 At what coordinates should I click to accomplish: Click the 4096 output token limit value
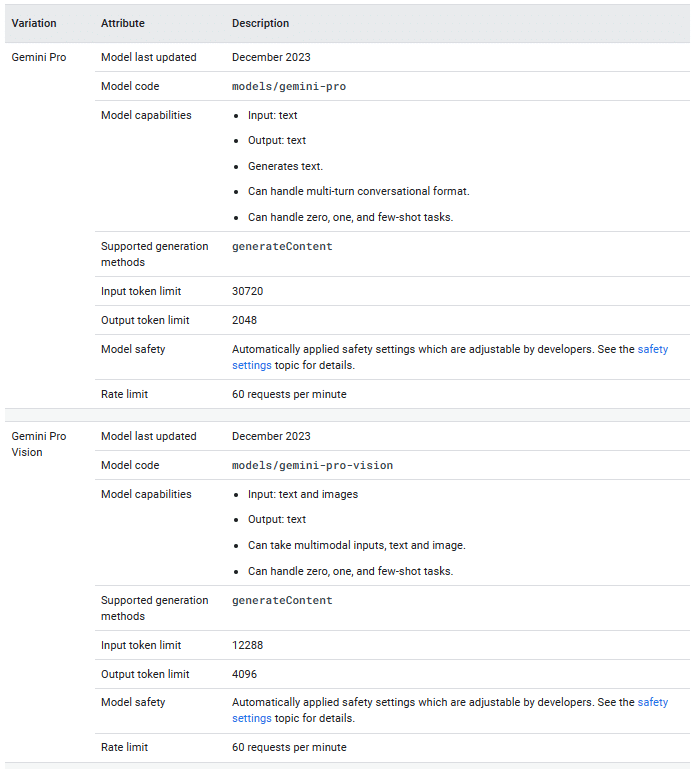[x=244, y=675]
